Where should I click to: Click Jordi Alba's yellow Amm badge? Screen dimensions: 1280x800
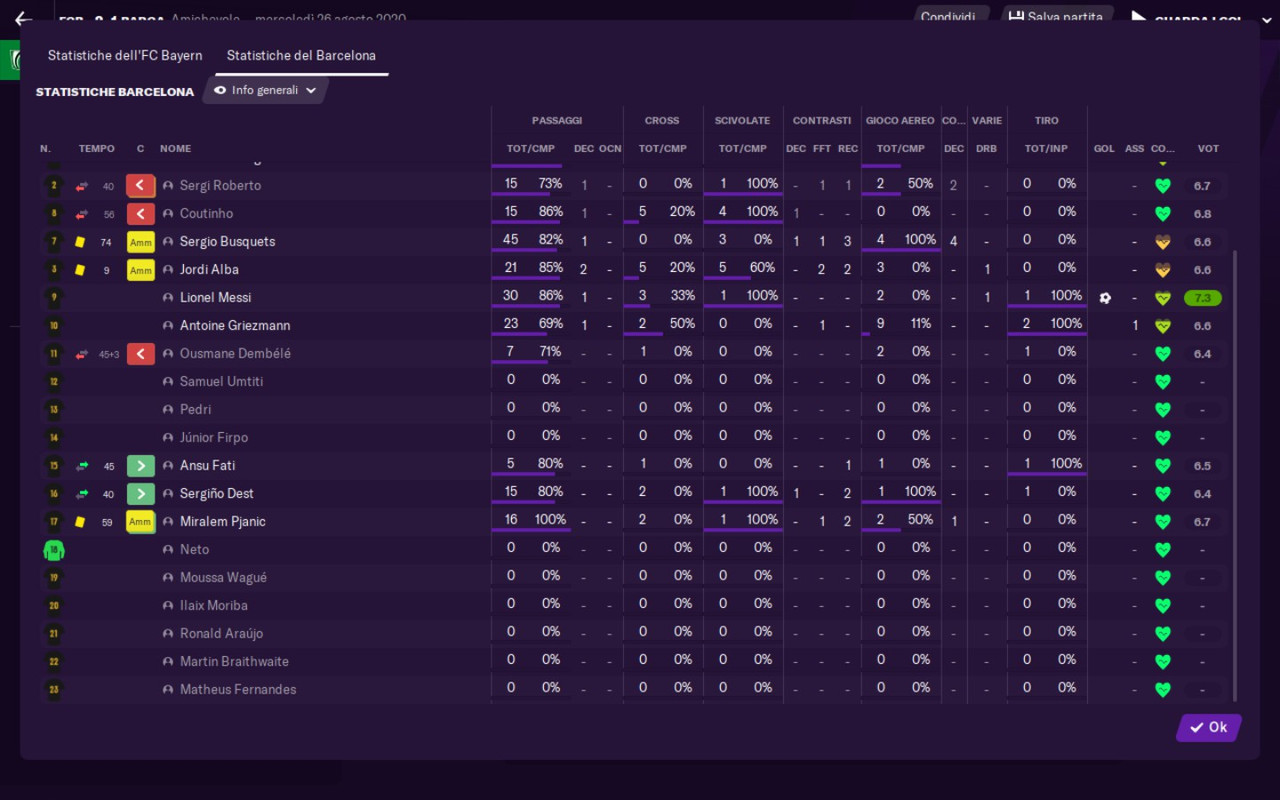140,270
